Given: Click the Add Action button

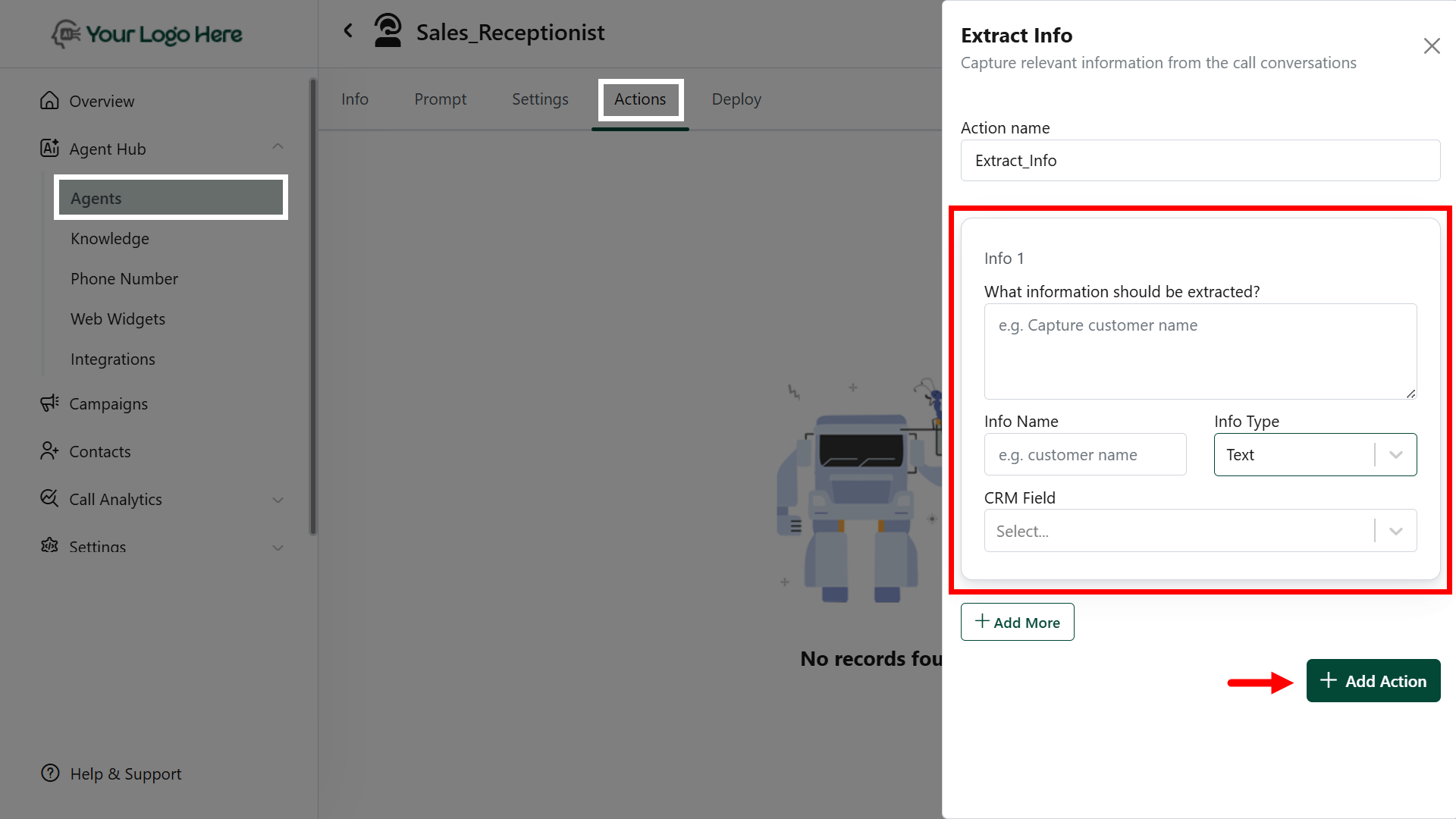Looking at the screenshot, I should click(1373, 681).
